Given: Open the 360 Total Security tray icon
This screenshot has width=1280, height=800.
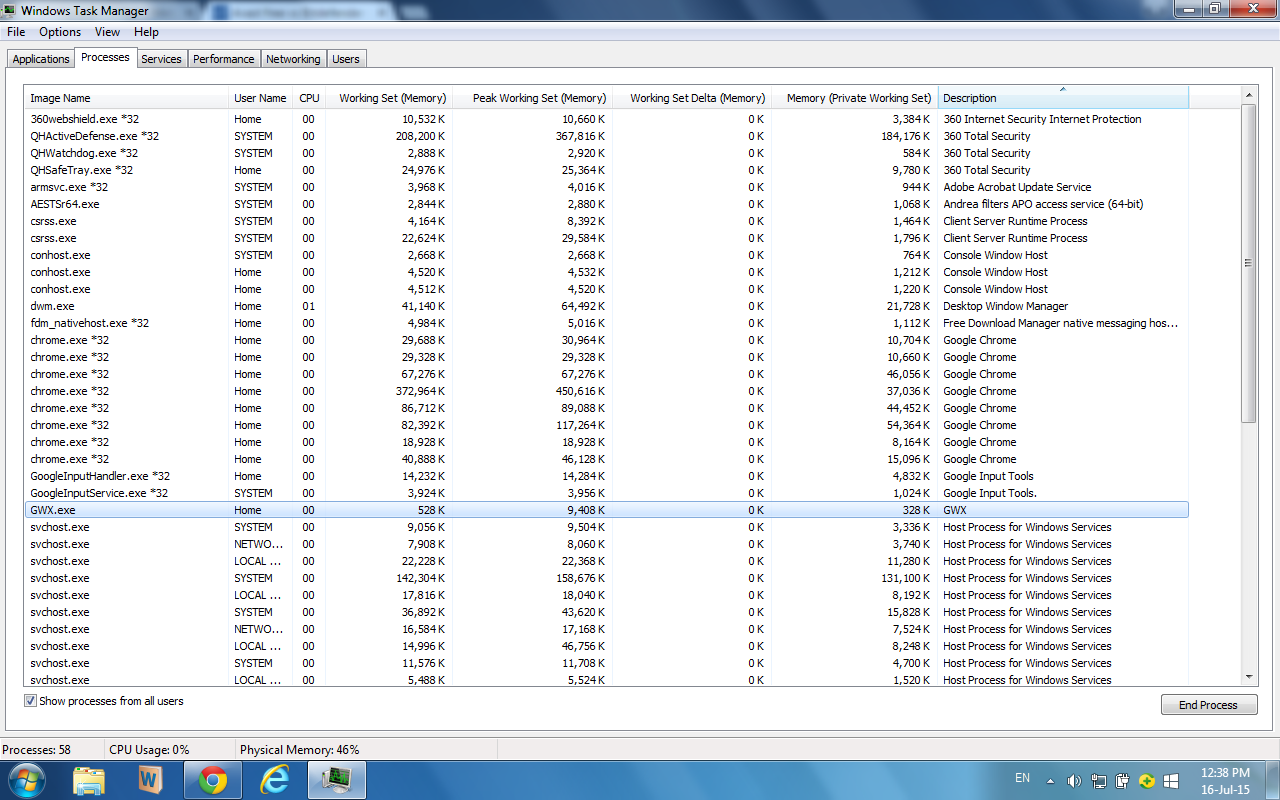Looking at the screenshot, I should coord(1147,781).
